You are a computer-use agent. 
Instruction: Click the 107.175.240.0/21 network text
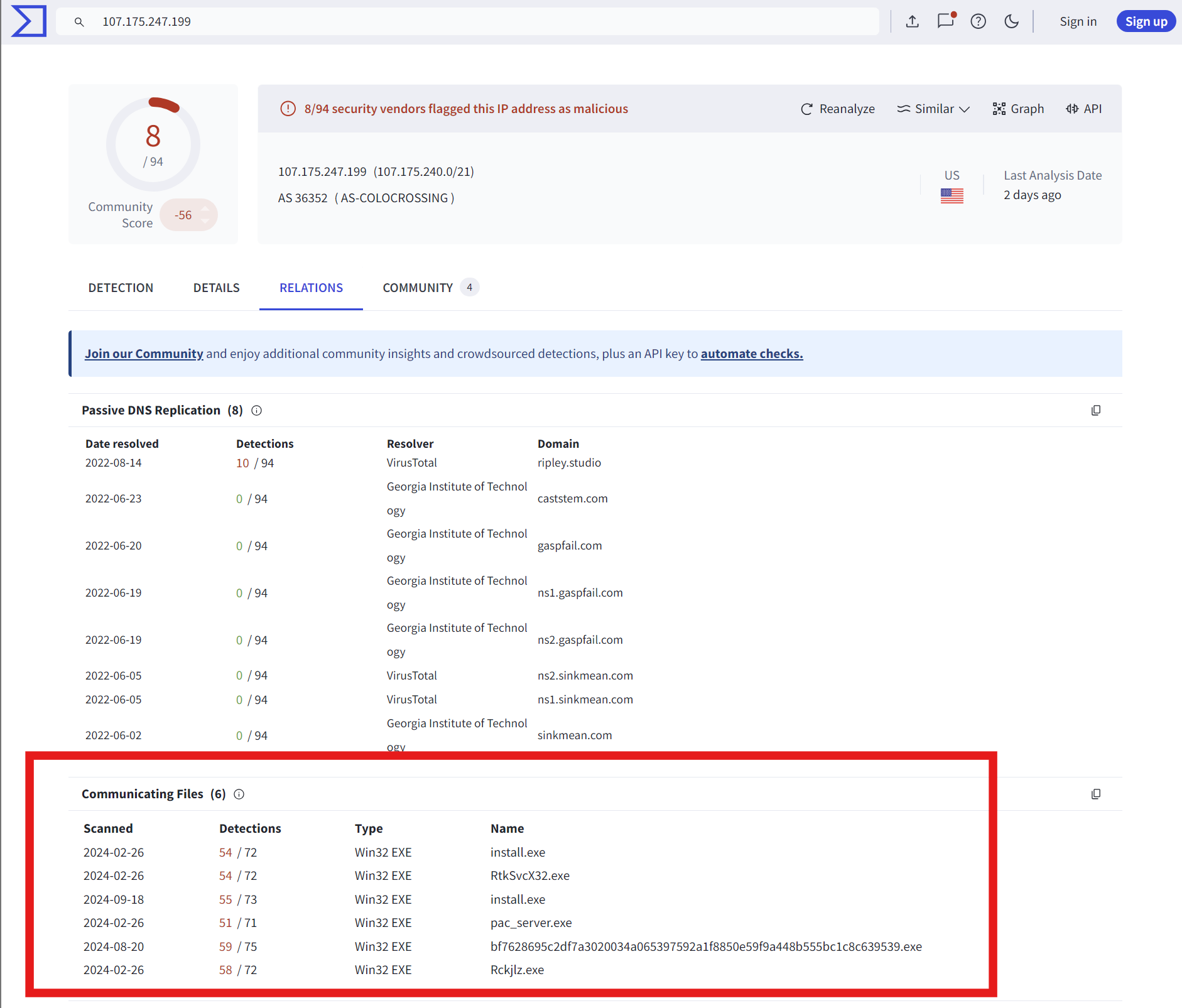[x=424, y=171]
